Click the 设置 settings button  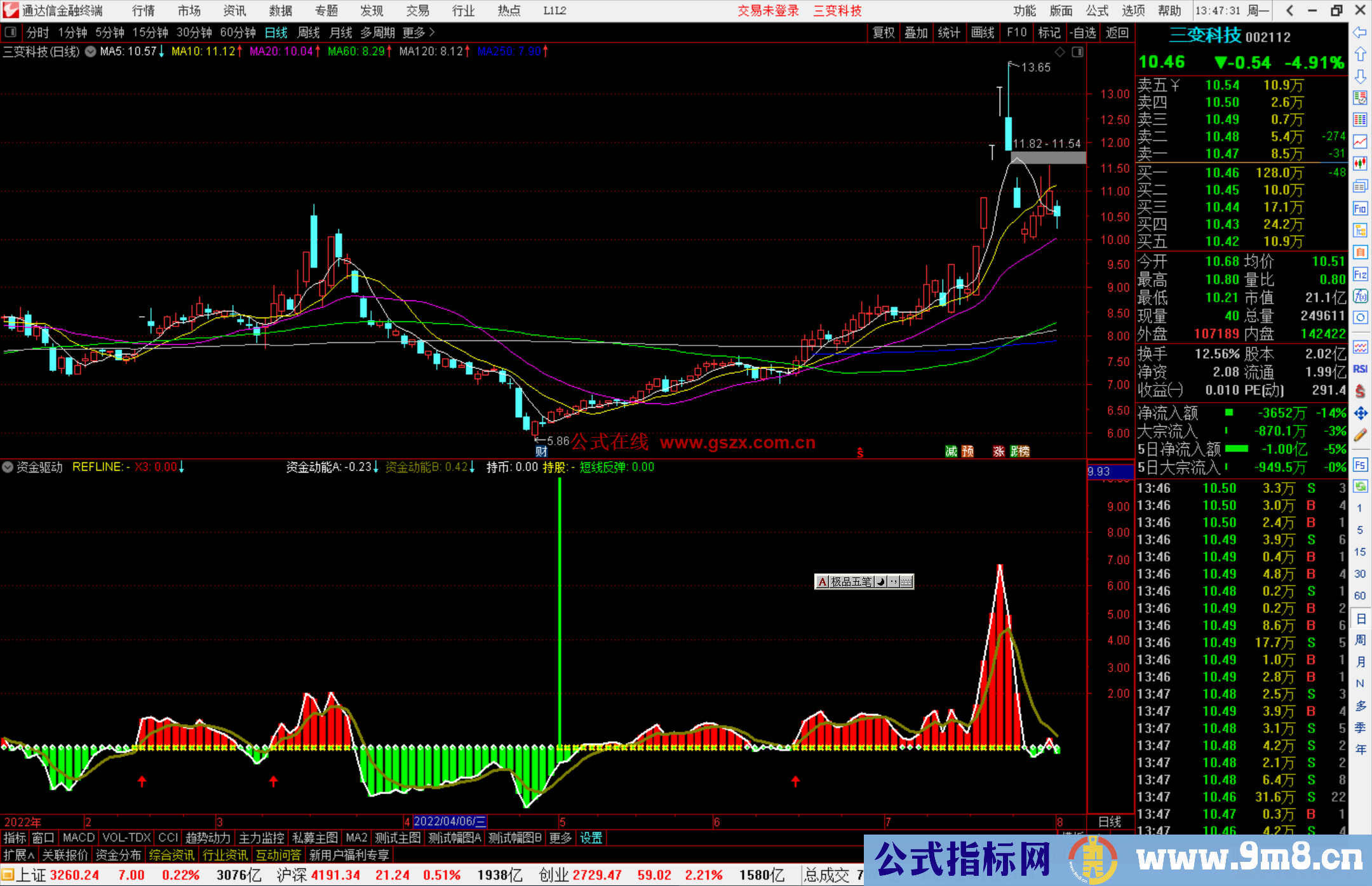click(591, 838)
